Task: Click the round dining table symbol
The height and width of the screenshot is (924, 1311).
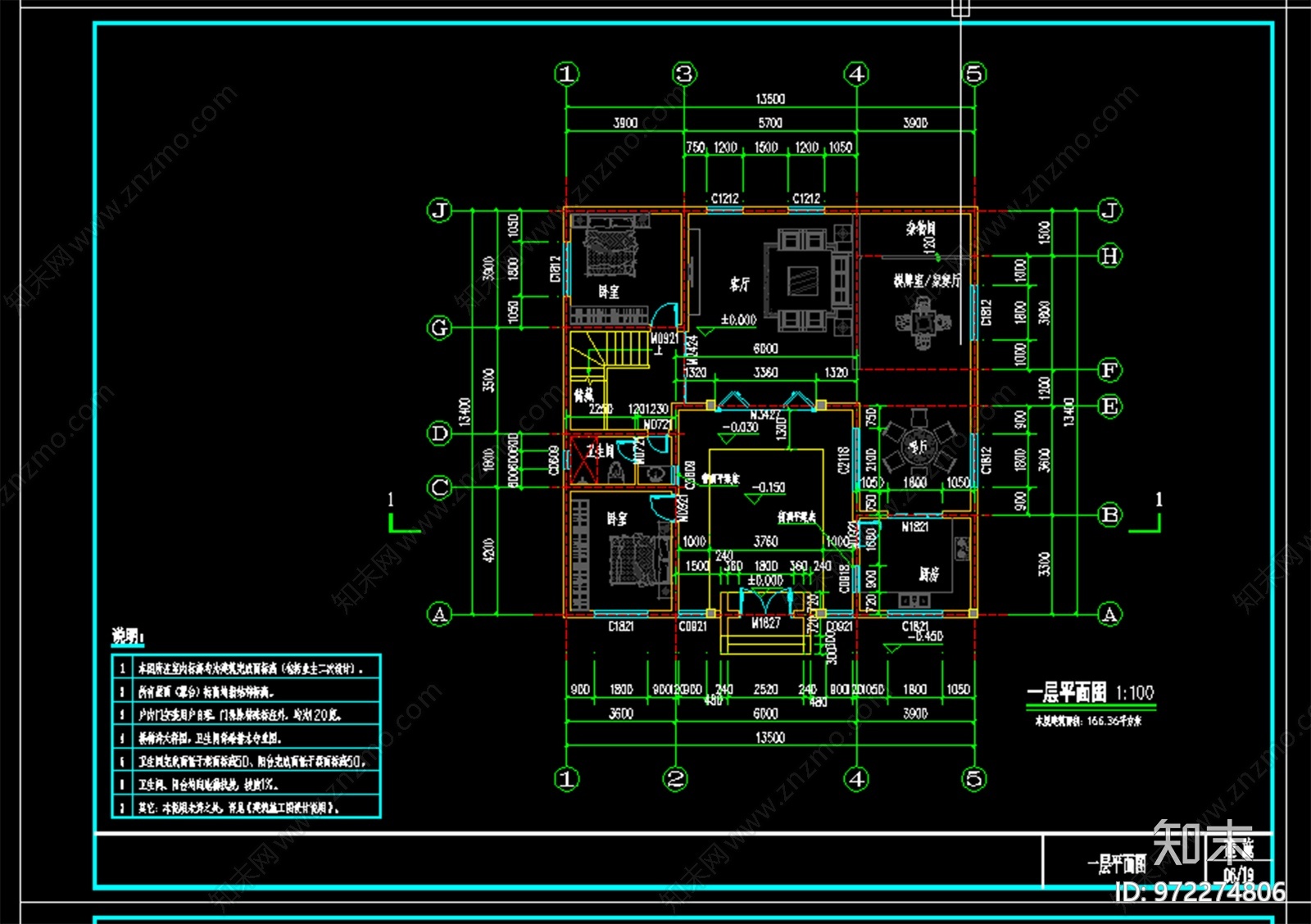Action: coord(918,446)
